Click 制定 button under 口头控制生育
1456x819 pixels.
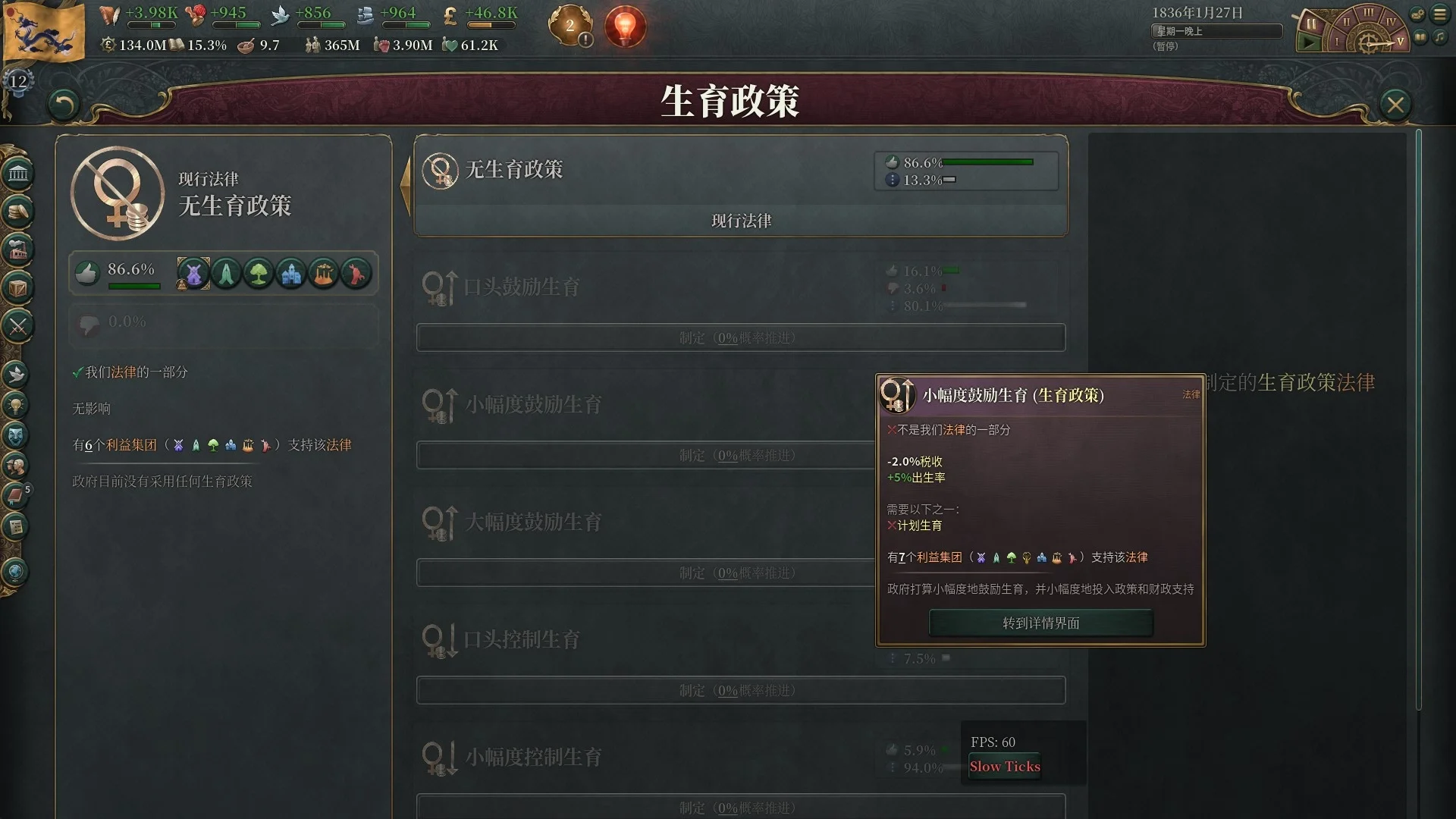[741, 690]
